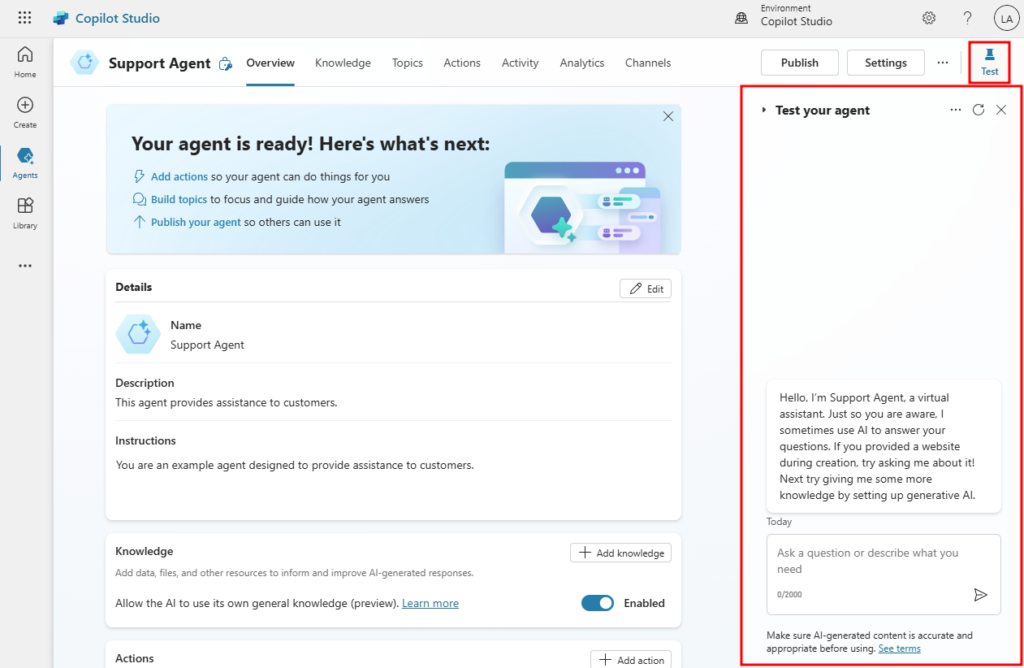Open the settings gear in the header
Image resolution: width=1024 pixels, height=668 pixels.
pyautogui.click(x=928, y=18)
